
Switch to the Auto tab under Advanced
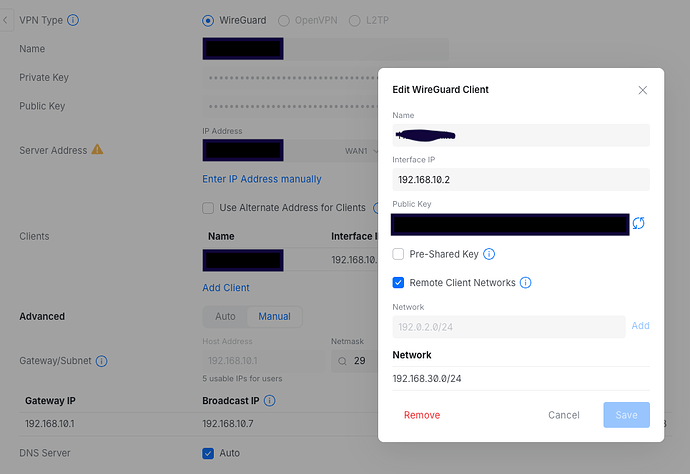225,316
